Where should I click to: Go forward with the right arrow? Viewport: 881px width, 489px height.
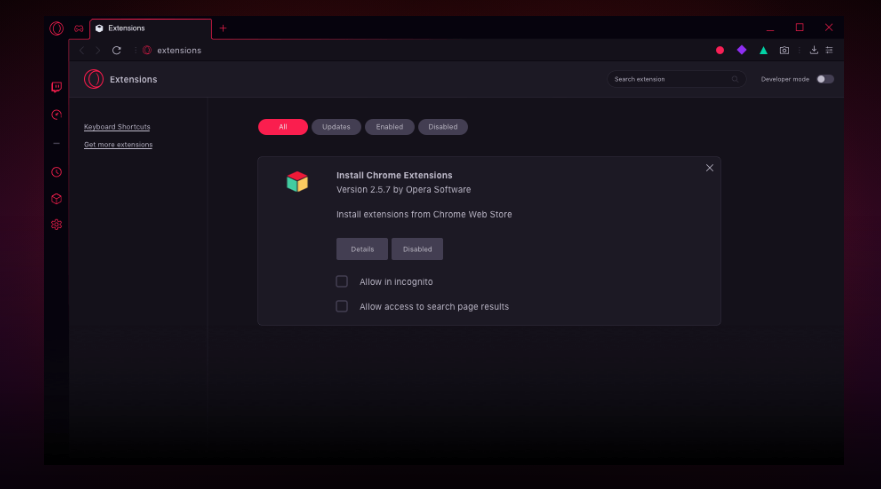(98, 51)
